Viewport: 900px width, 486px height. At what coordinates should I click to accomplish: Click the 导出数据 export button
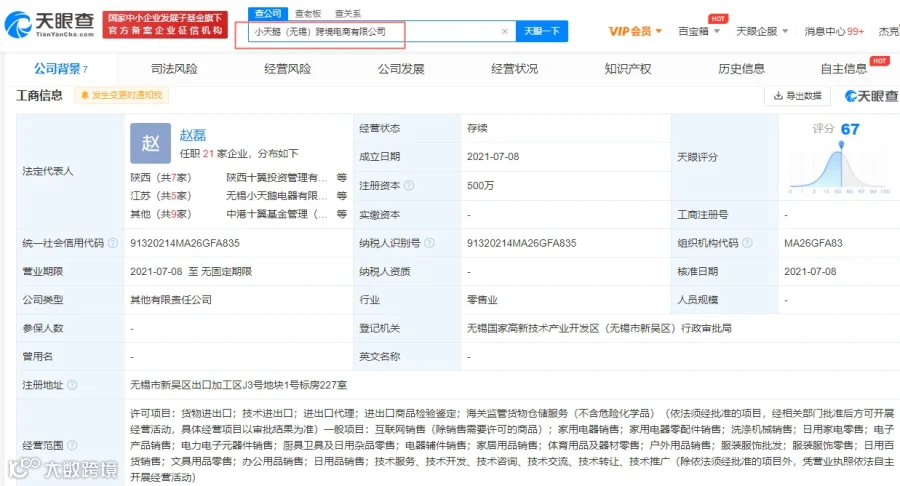point(798,96)
